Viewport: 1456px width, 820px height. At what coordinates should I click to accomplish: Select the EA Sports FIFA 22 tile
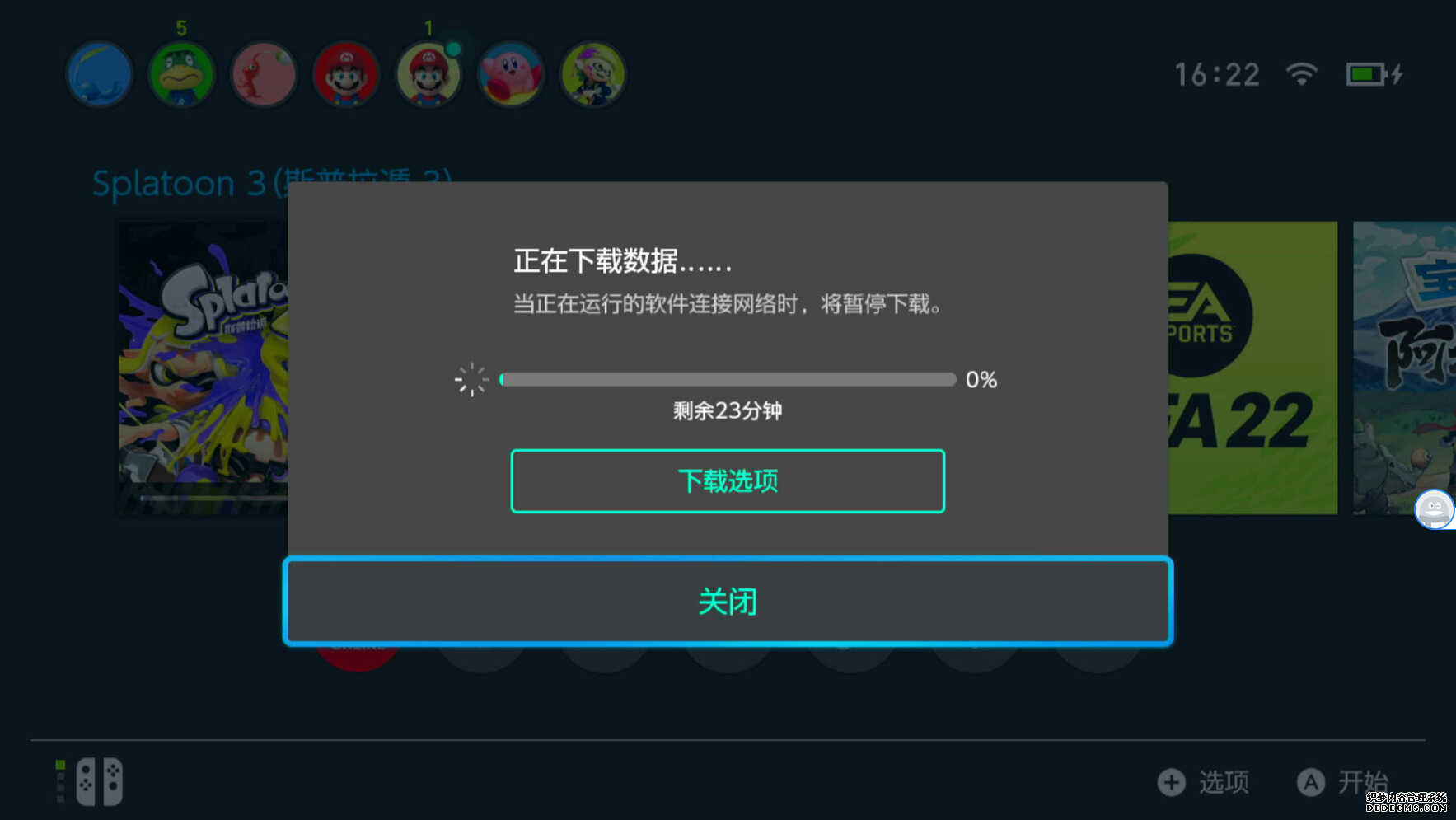1252,368
